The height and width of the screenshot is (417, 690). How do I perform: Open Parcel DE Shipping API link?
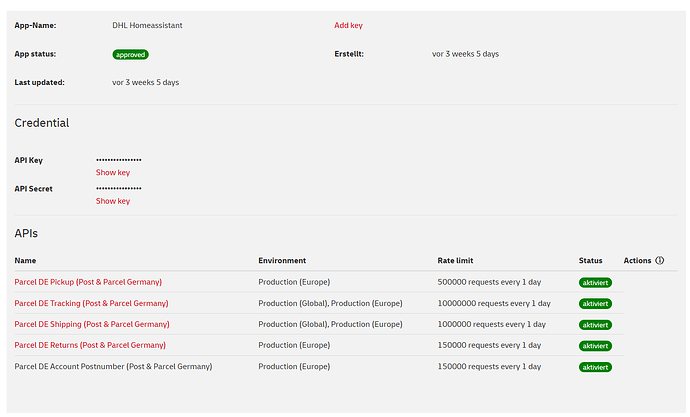[92, 324]
